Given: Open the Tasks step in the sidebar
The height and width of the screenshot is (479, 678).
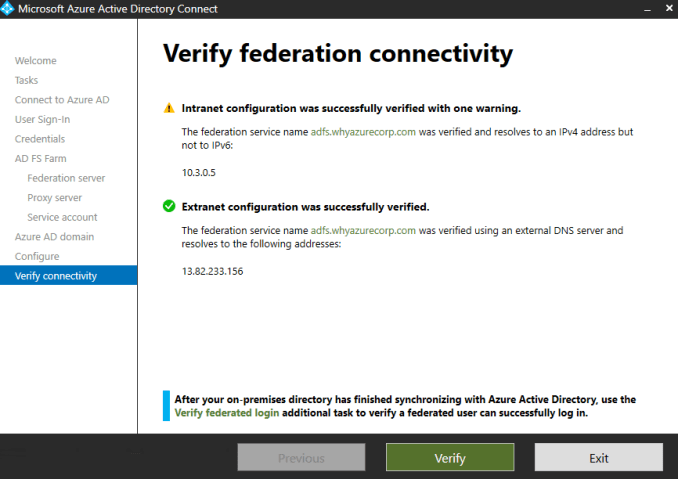Looking at the screenshot, I should [26, 80].
